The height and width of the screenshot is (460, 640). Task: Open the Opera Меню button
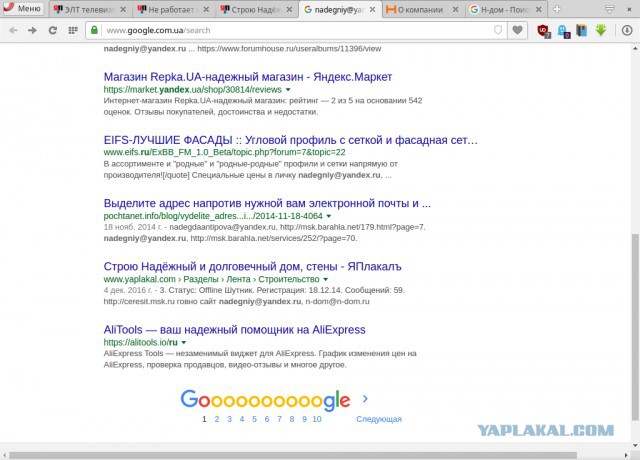[22, 8]
